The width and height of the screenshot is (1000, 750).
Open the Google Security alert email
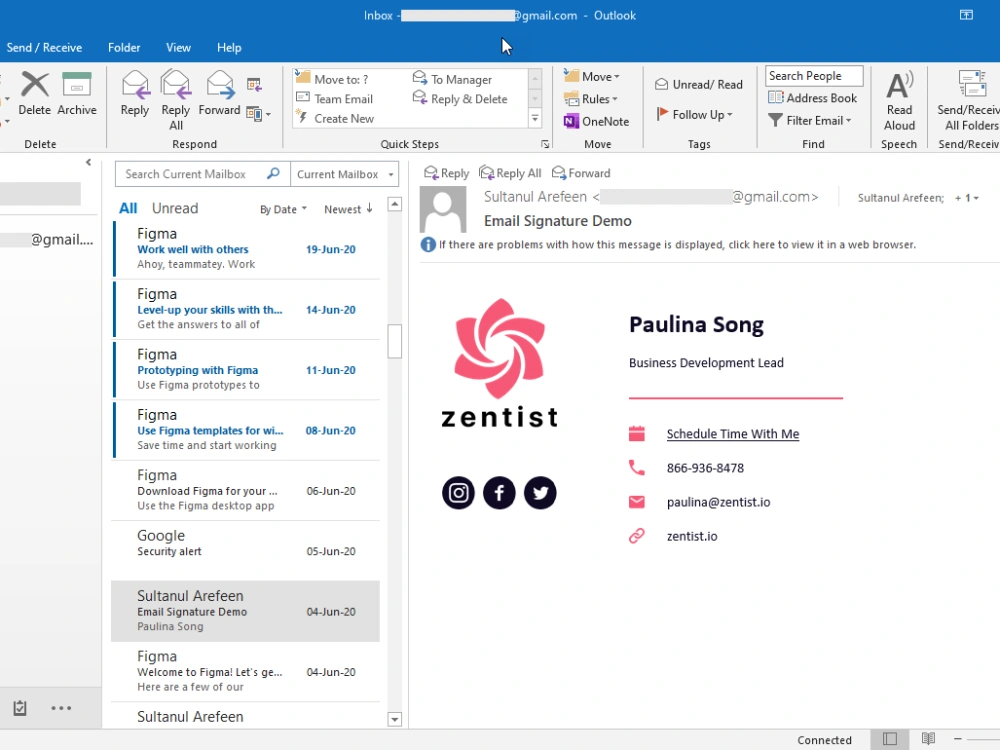click(246, 550)
